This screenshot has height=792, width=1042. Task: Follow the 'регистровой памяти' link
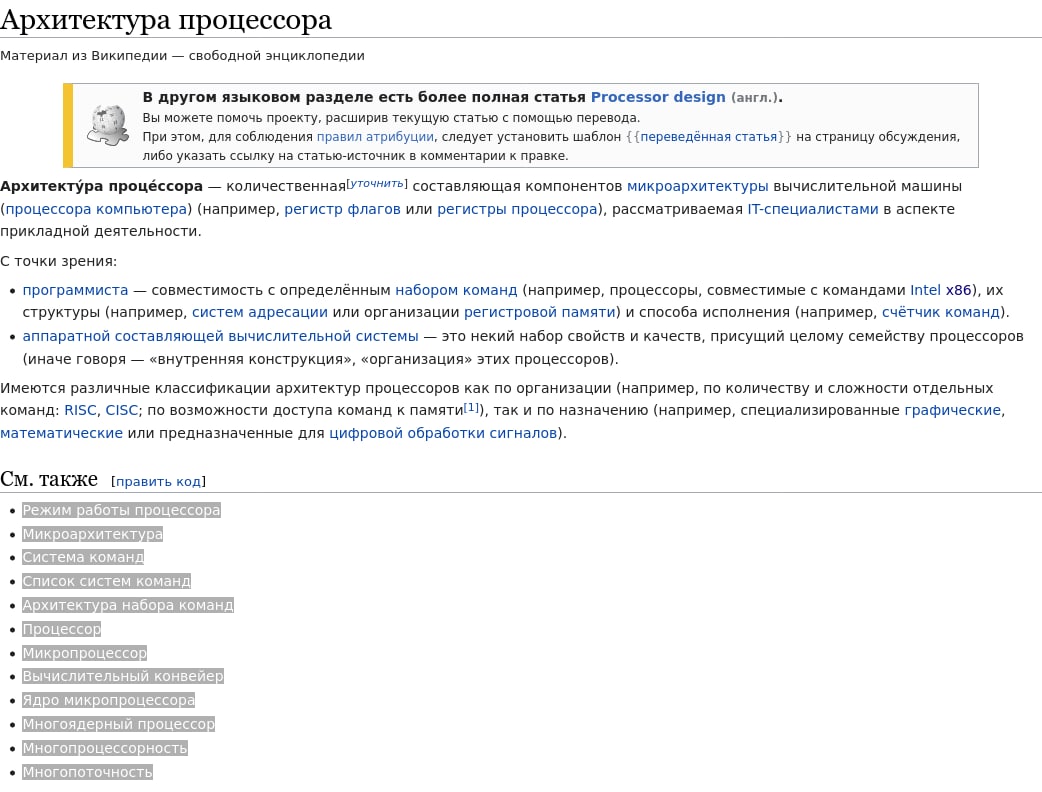[x=539, y=312]
